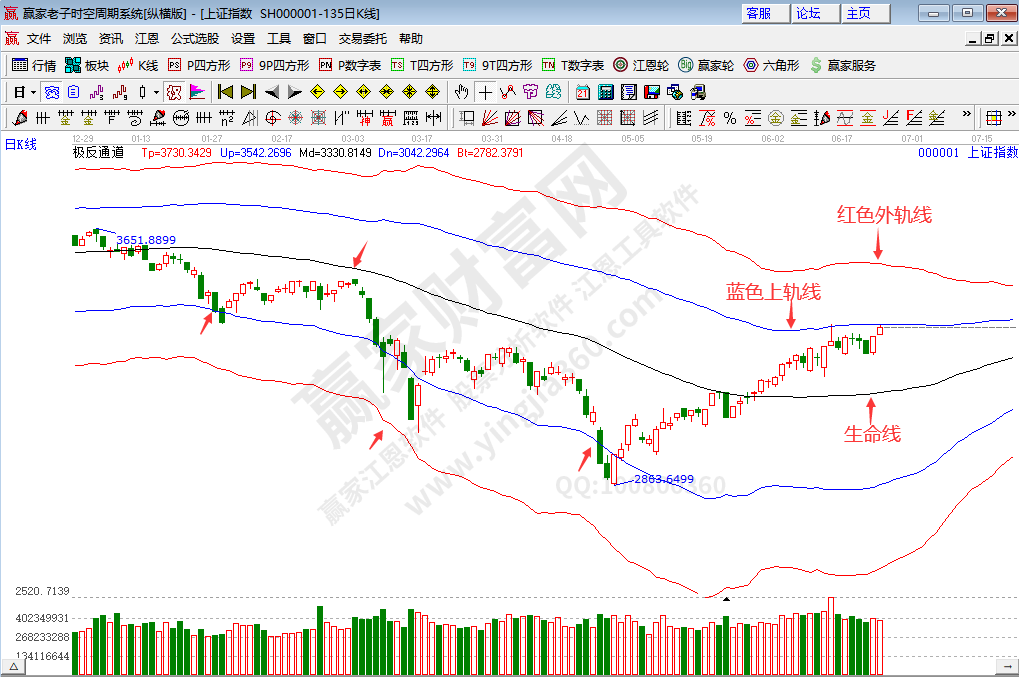Toggle the crosshair cursor button
Screen dimensions: 1019x677
485,92
